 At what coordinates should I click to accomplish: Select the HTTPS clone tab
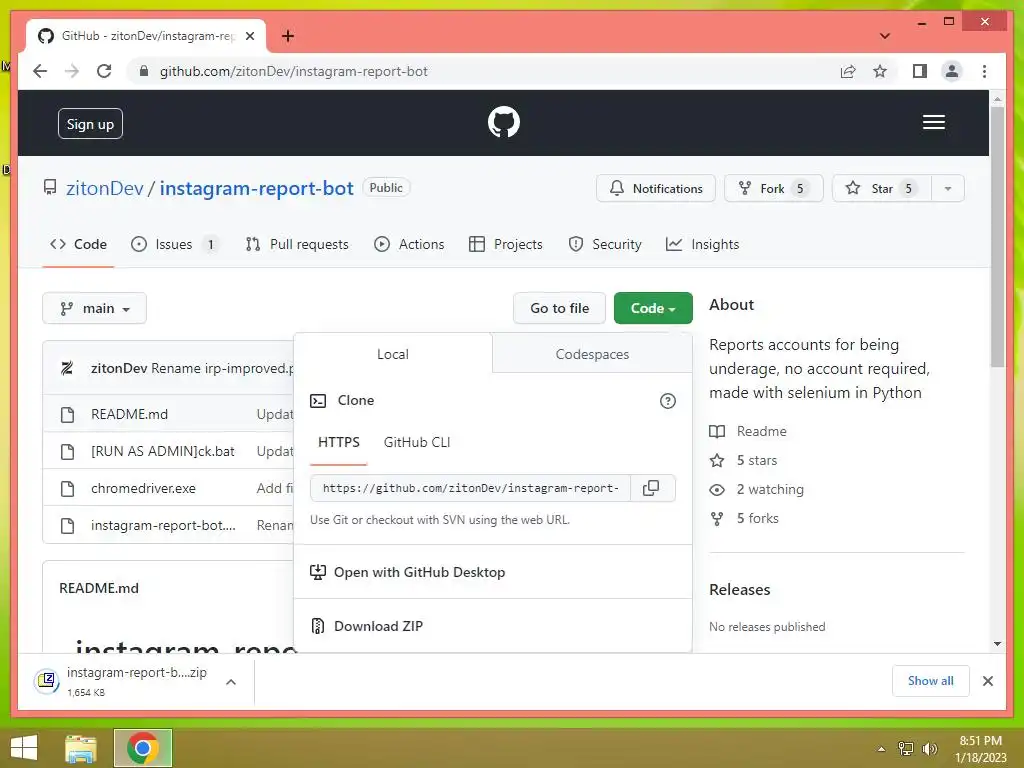pos(338,443)
